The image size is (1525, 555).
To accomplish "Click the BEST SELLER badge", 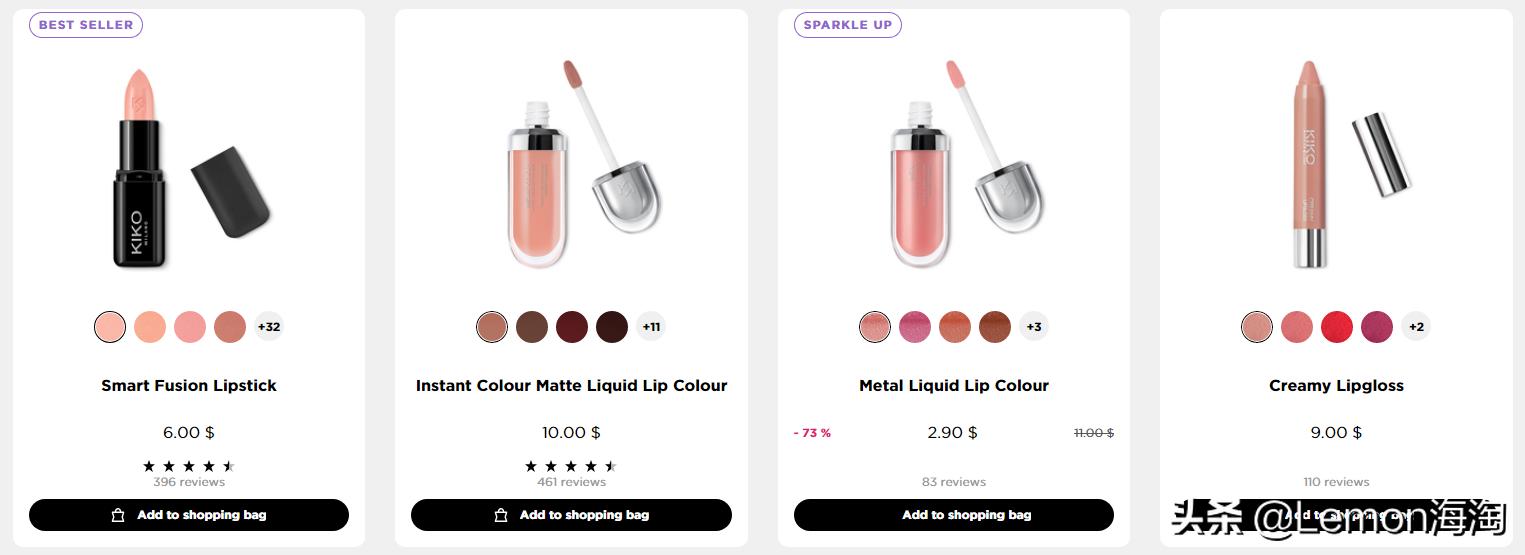I will (86, 25).
